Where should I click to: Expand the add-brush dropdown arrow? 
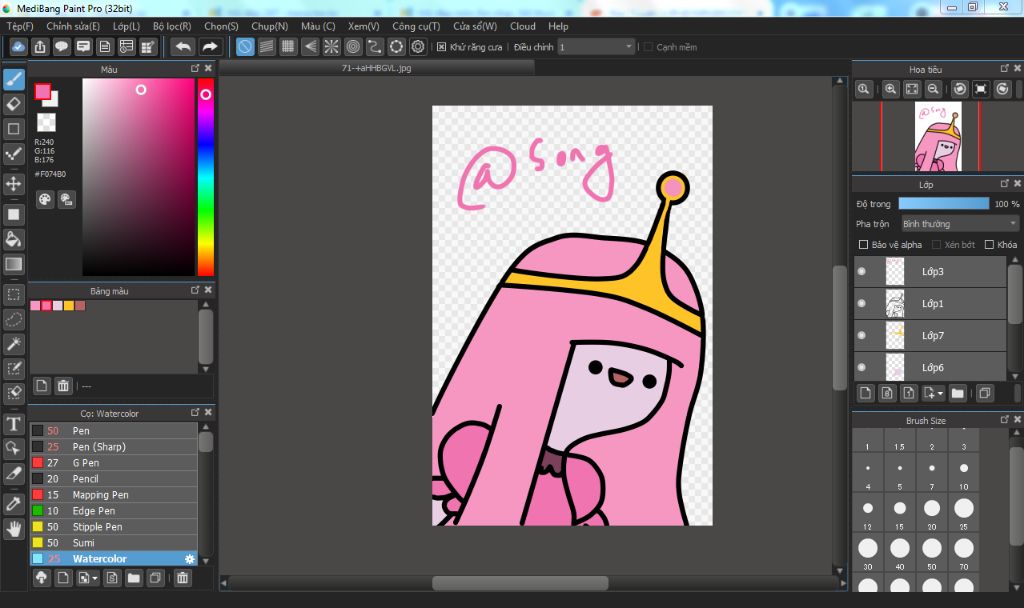95,579
